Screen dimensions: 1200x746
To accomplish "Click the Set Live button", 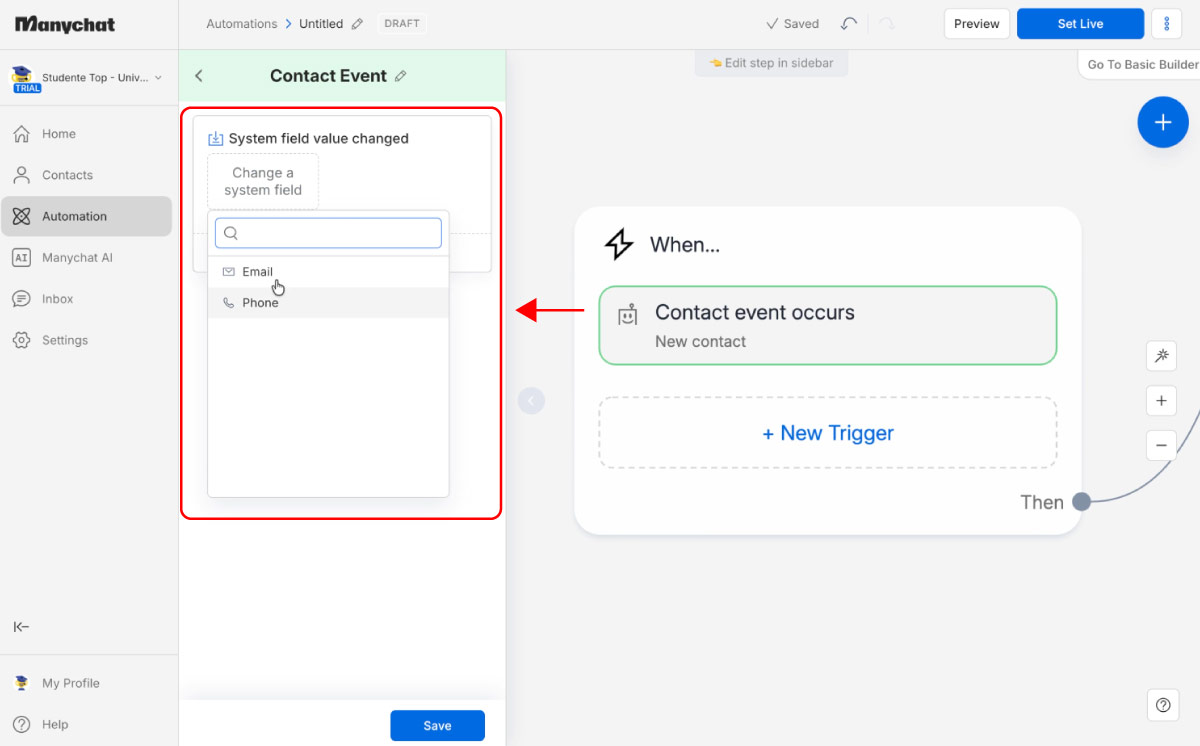I will (x=1080, y=24).
